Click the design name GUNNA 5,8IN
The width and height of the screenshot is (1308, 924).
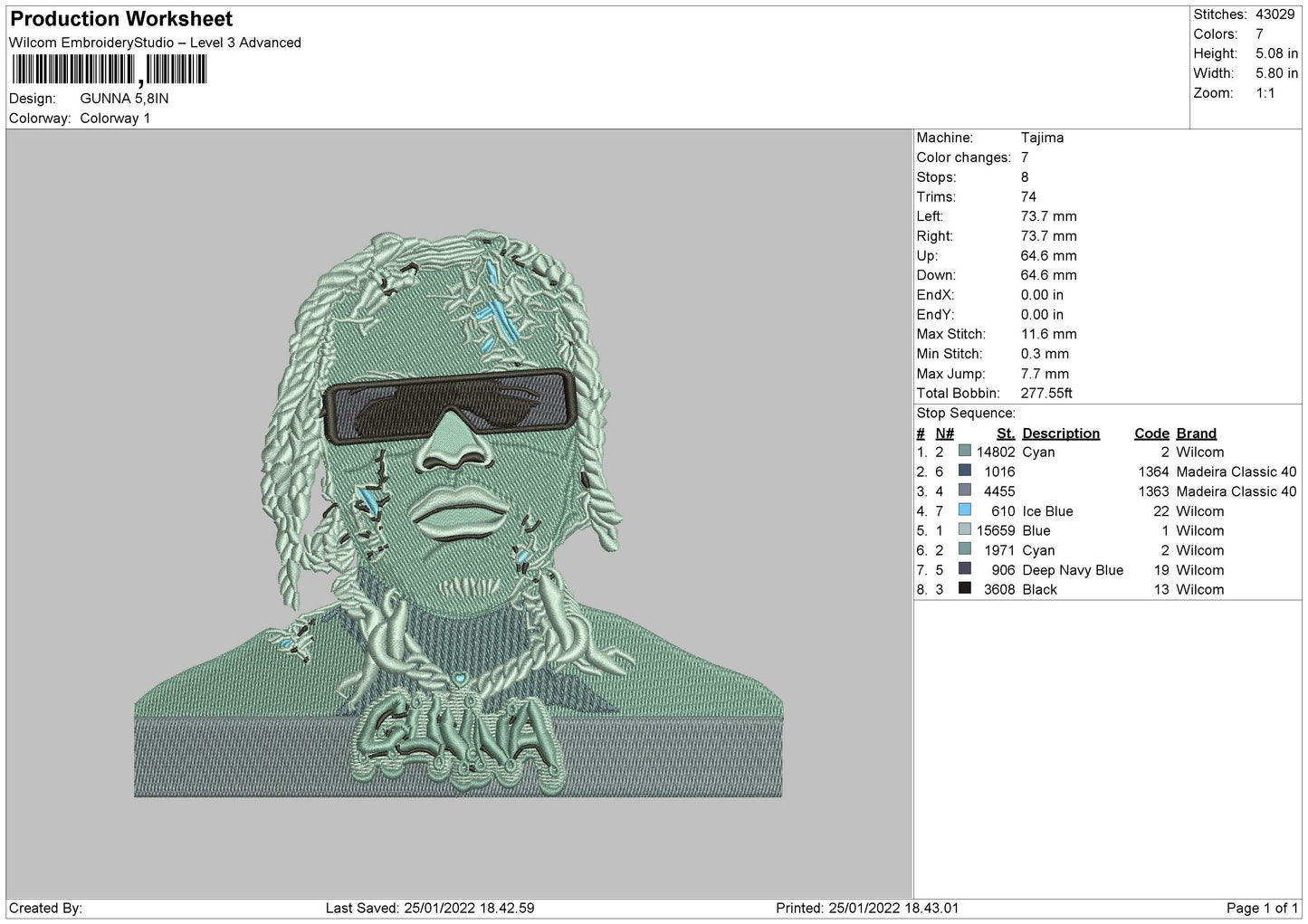124,98
